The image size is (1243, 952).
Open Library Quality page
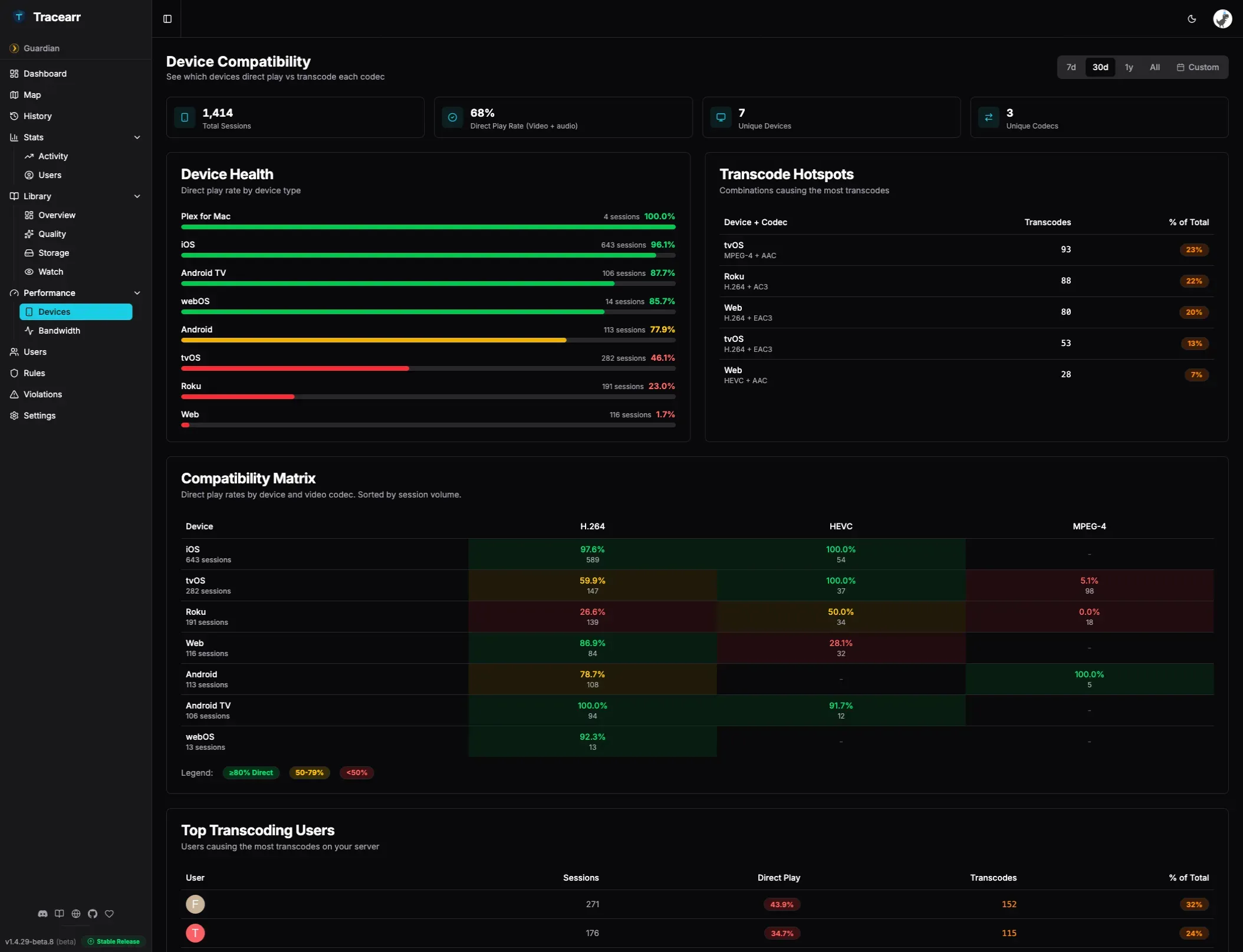coord(75,234)
